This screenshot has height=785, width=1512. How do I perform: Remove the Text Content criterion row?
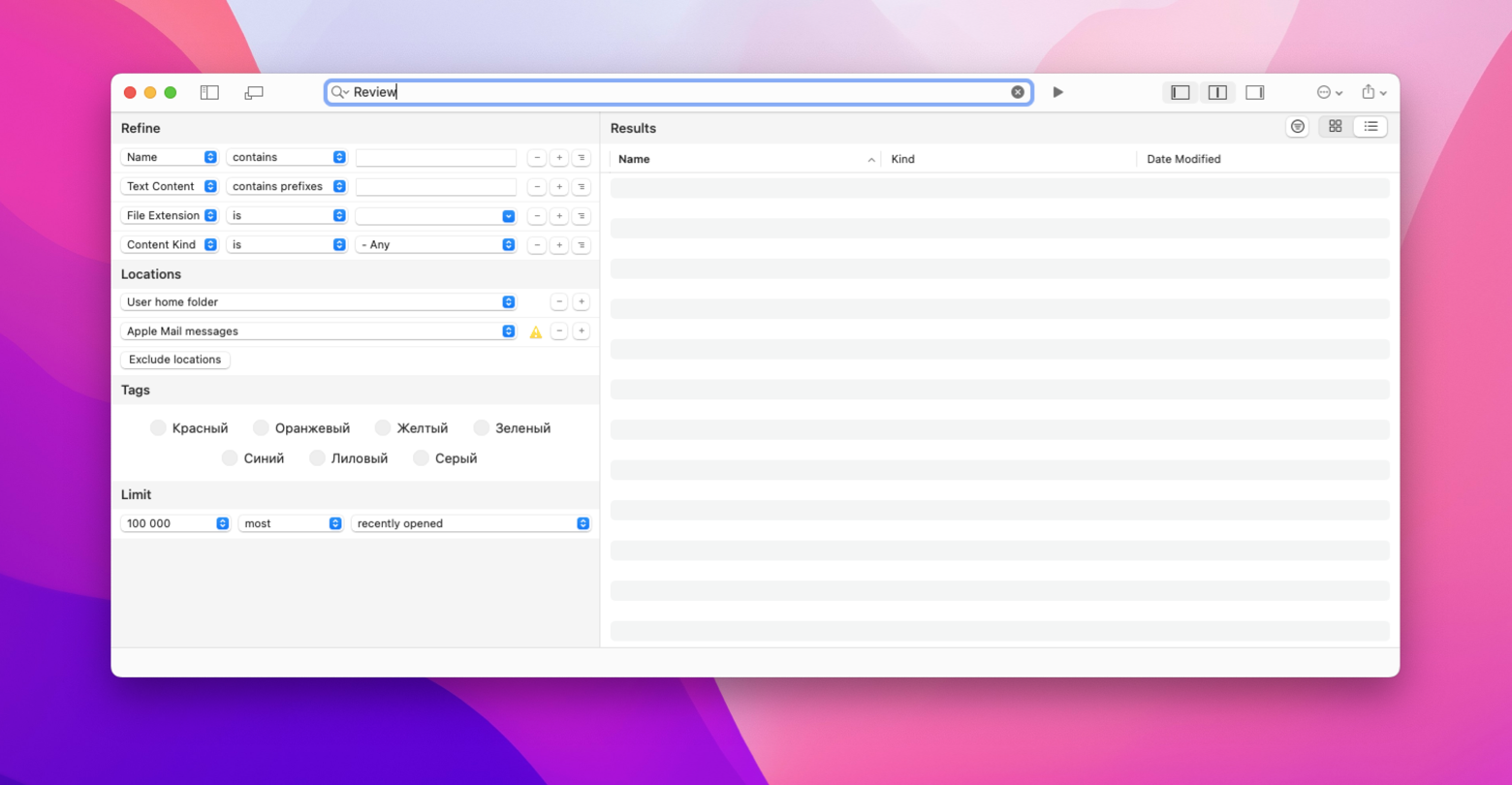tap(537, 186)
